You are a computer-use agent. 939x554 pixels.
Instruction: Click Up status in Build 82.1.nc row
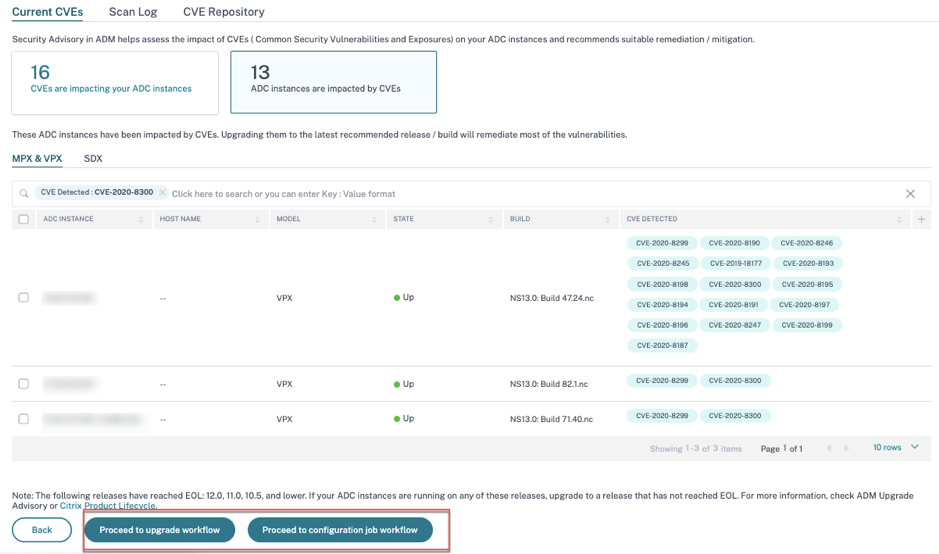pyautogui.click(x=404, y=384)
